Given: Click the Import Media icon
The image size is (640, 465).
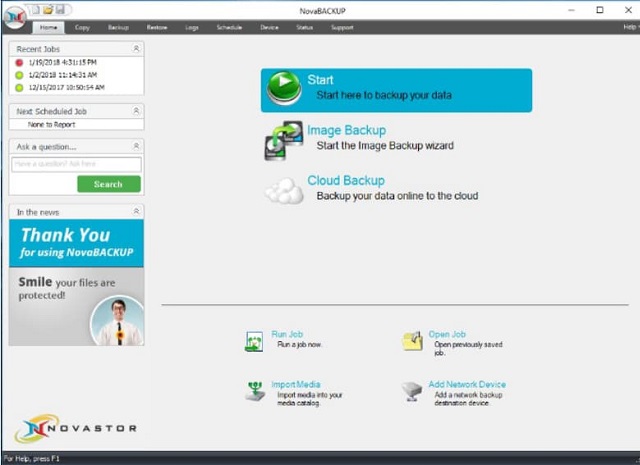Looking at the screenshot, I should pos(255,391).
